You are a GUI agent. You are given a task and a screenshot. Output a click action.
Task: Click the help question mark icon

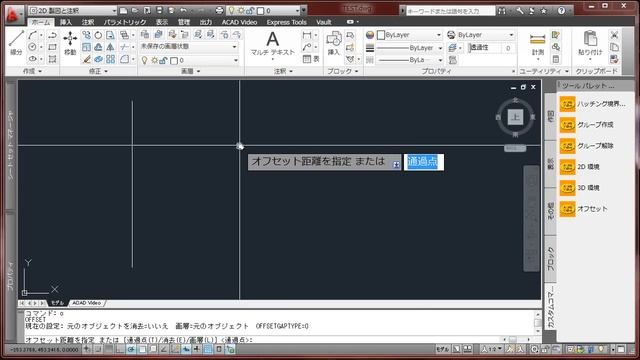tap(562, 11)
